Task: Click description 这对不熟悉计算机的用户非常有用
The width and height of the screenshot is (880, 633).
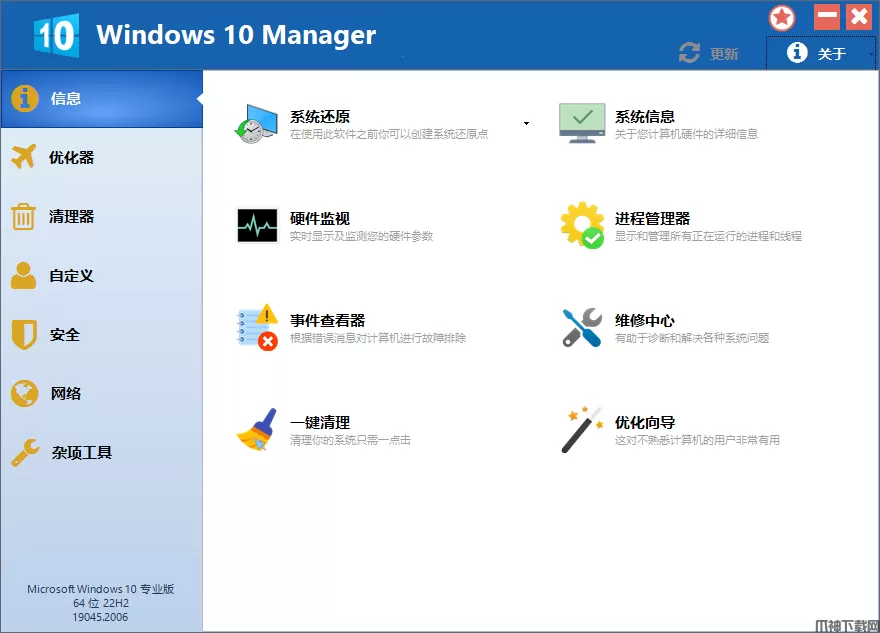Action: 698,440
